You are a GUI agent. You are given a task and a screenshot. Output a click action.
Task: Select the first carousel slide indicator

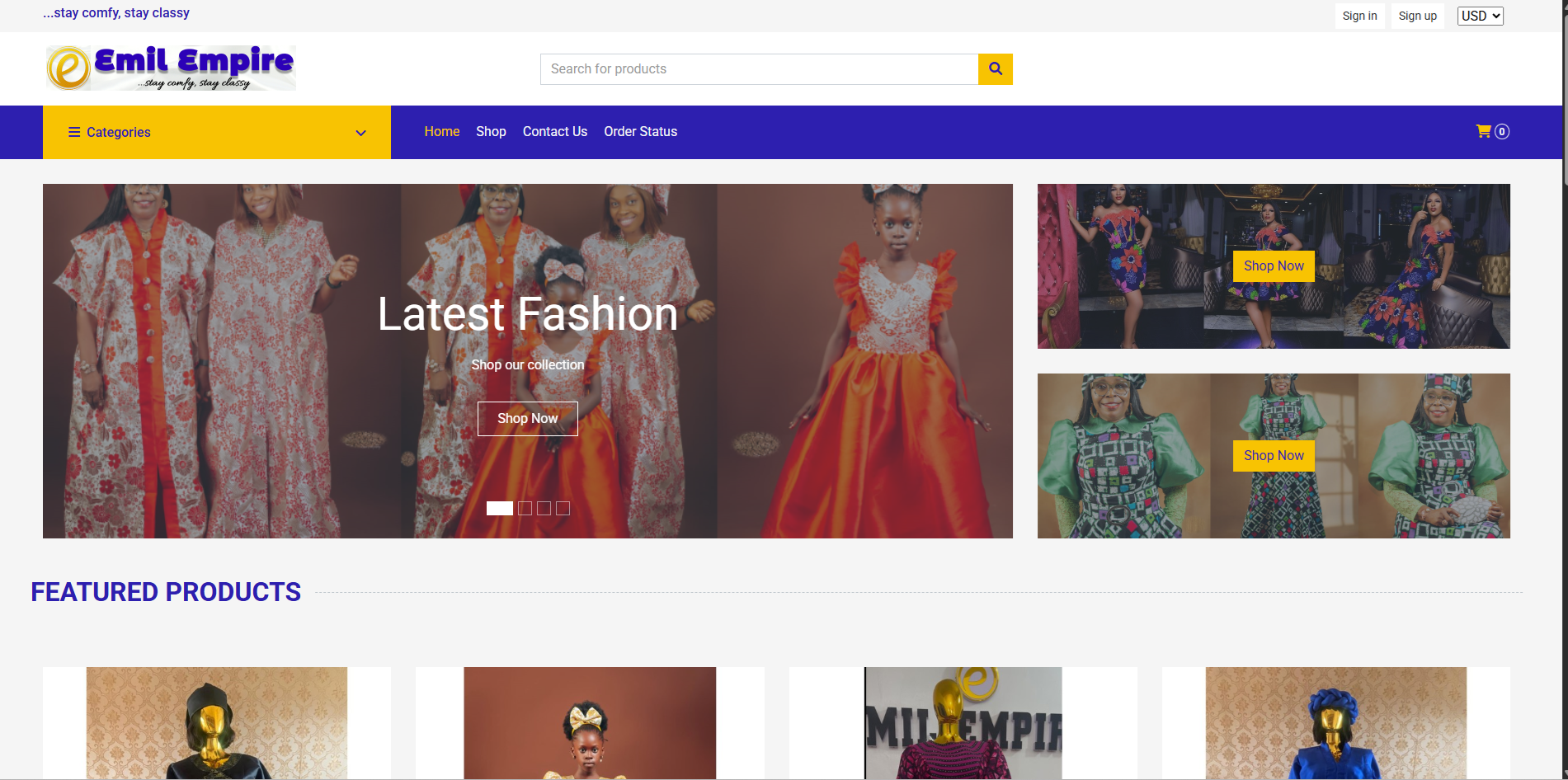pos(499,508)
